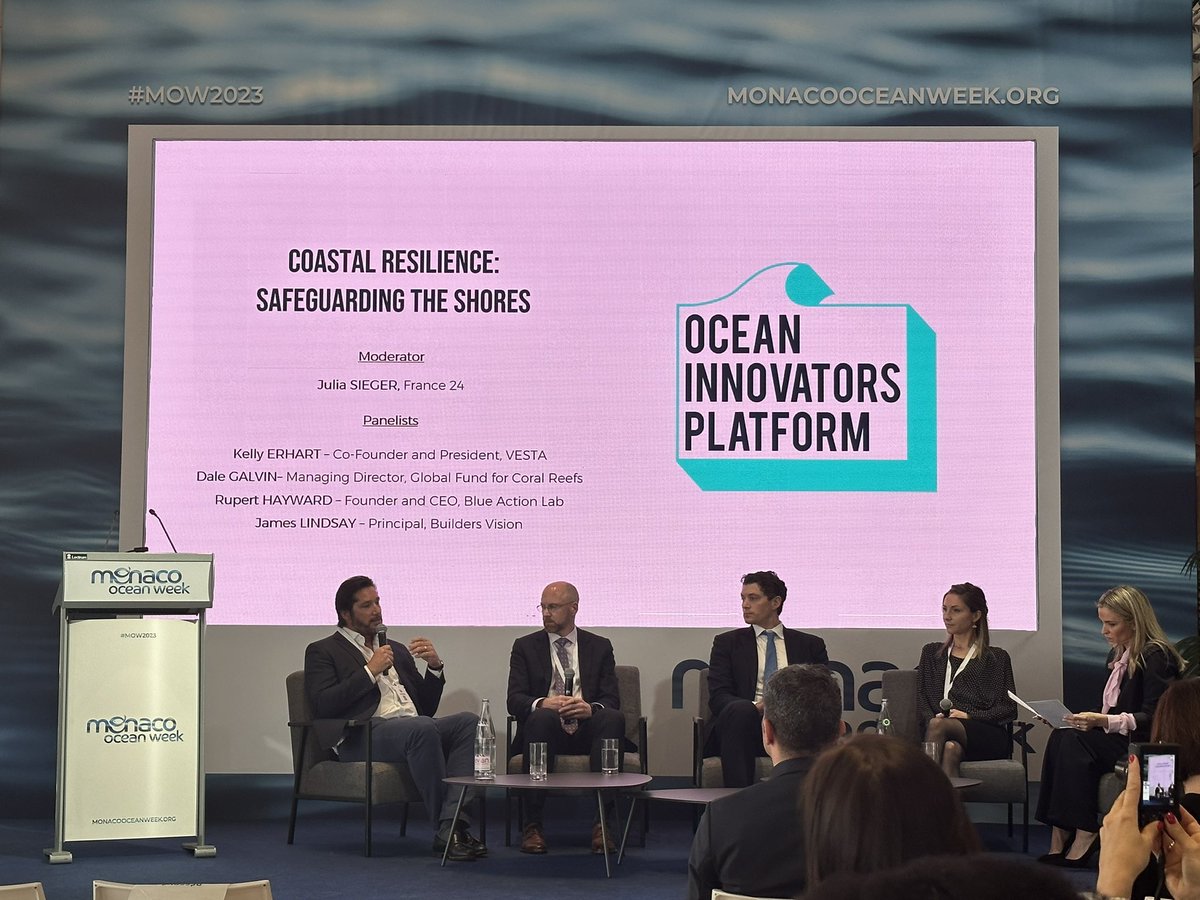This screenshot has height=900, width=1200.
Task: Click the MONACOOCEANWEEK.ORG text on the backdrop
Action: pyautogui.click(x=893, y=96)
